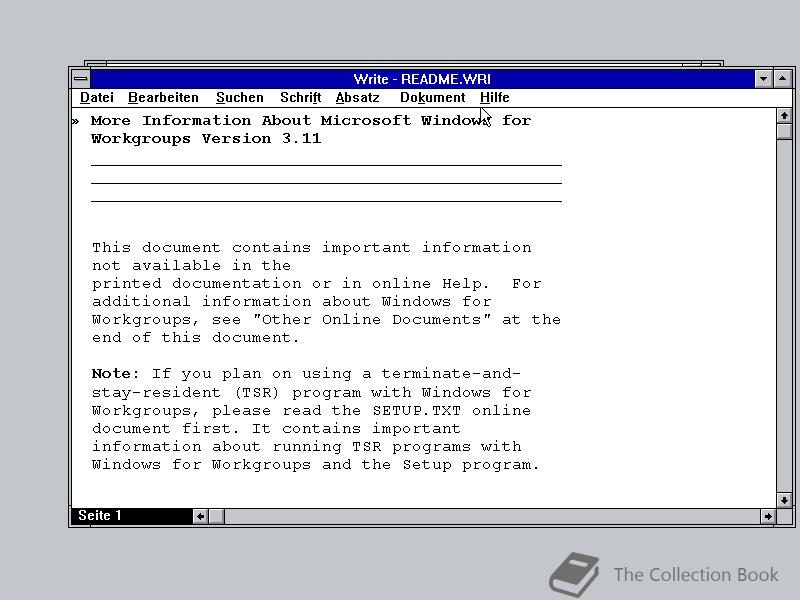
Task: Click the horizontal scrollbar thumb
Action: point(217,516)
